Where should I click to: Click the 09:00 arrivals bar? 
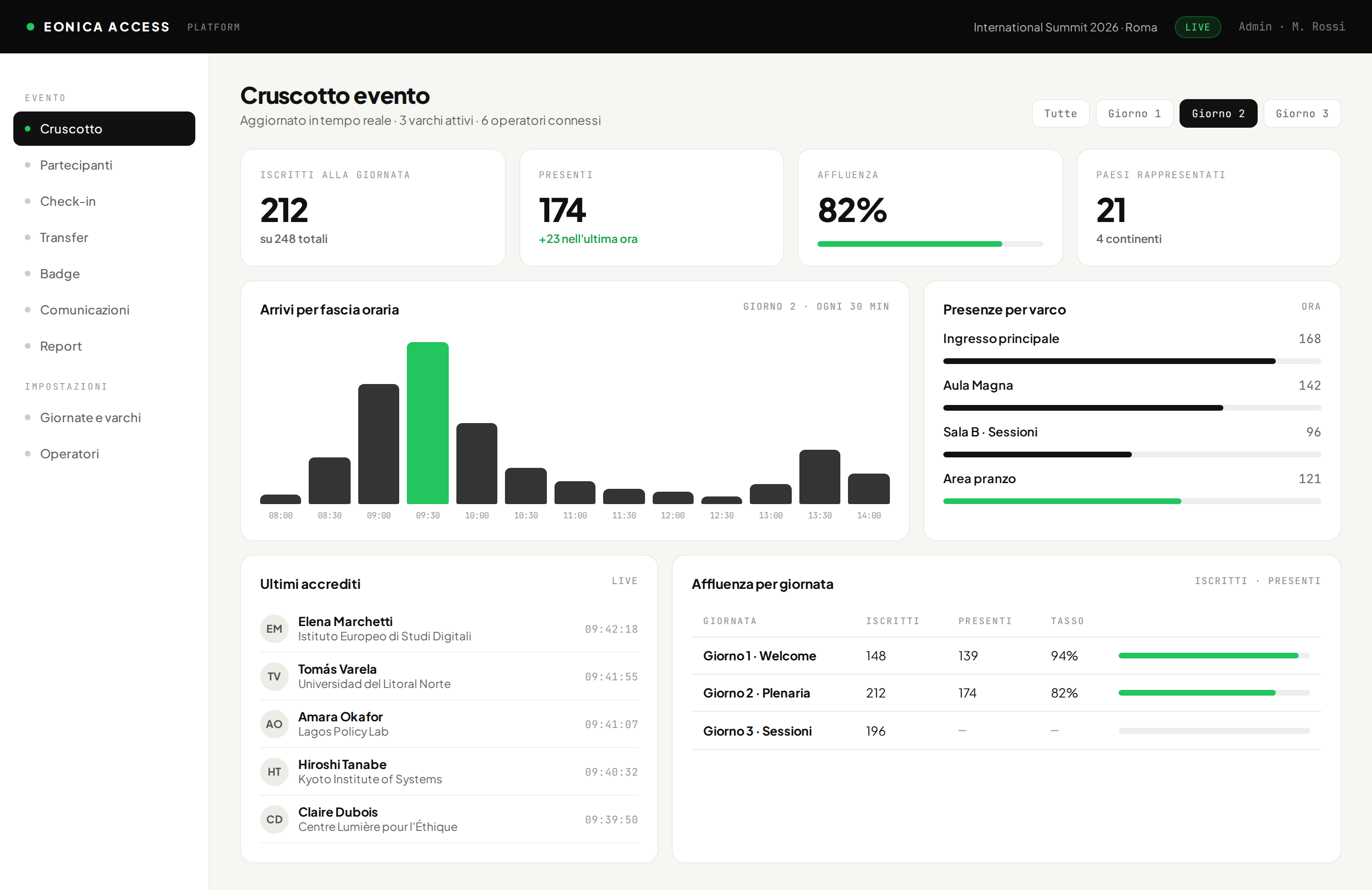(379, 444)
